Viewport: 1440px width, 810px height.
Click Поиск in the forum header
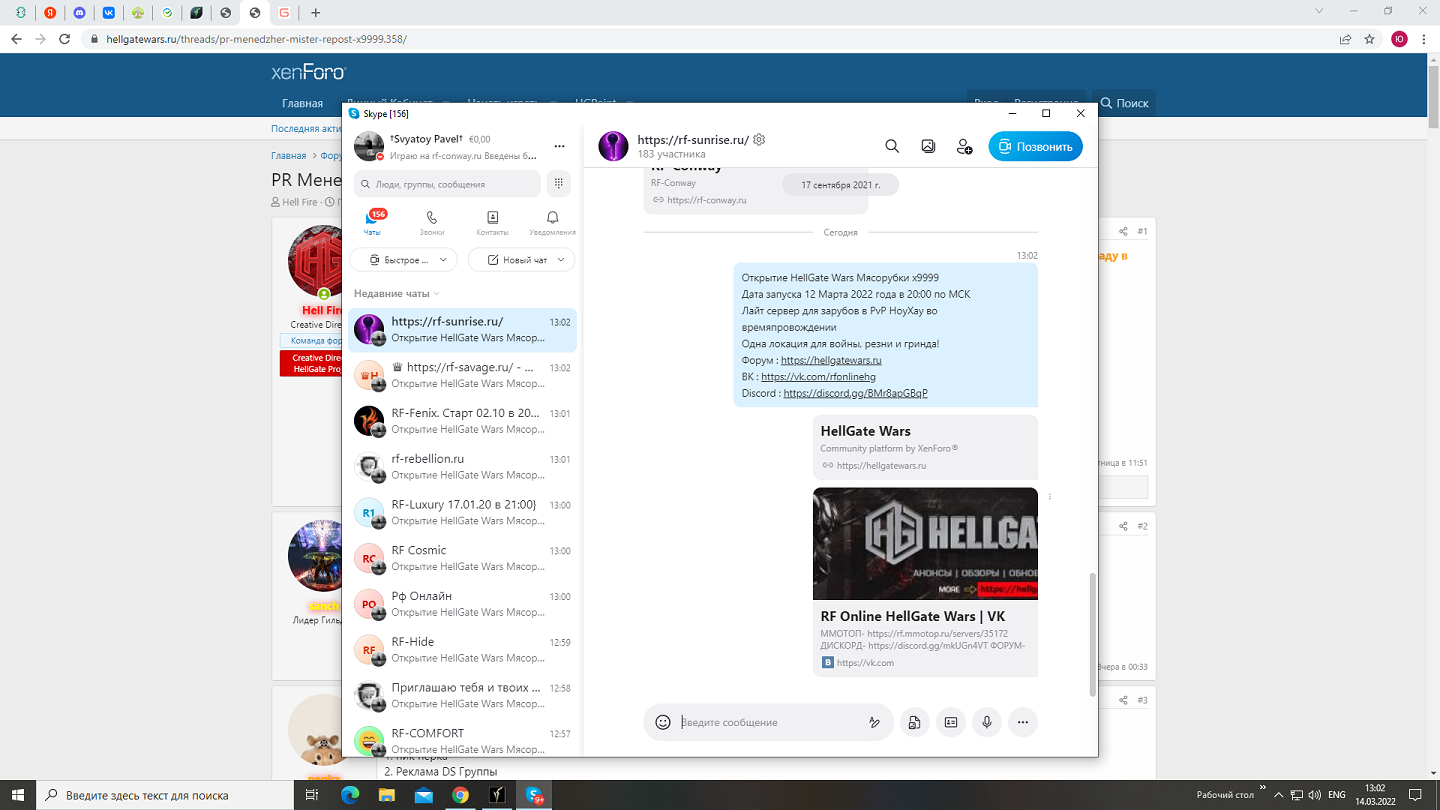click(x=1125, y=103)
